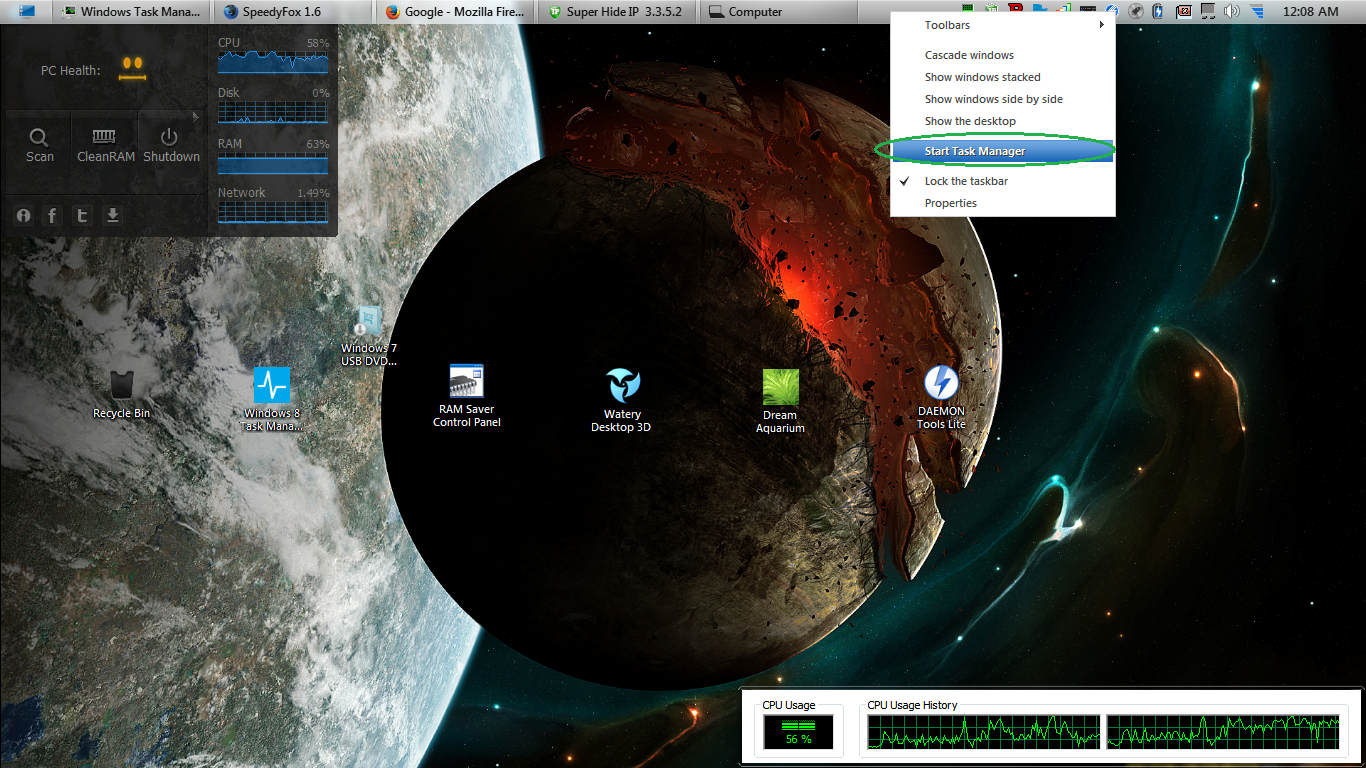Open the network icon in system tray
Screen dimensions: 1366x768
click(1208, 12)
